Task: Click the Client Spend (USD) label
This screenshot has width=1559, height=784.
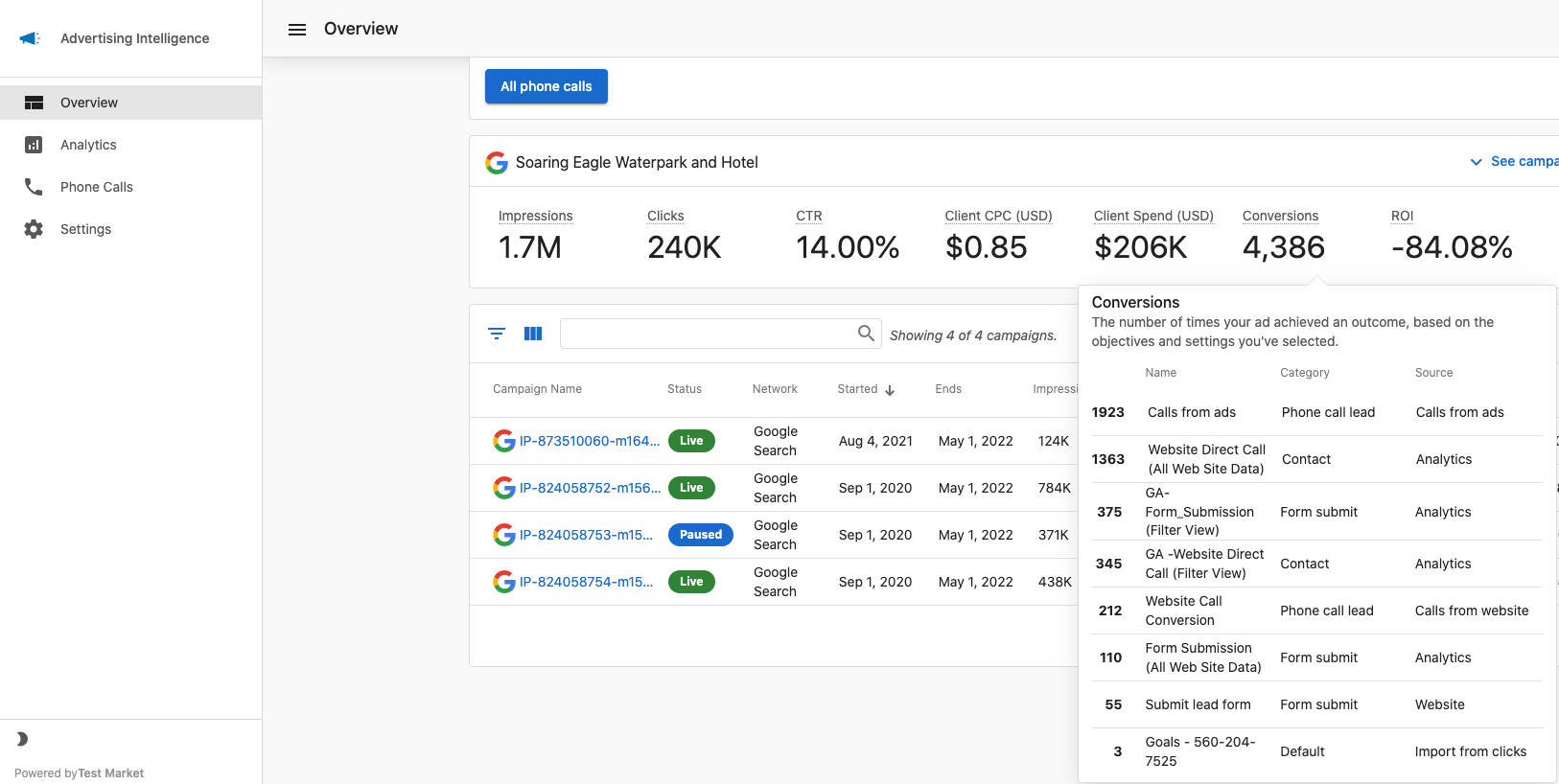Action: (1153, 216)
